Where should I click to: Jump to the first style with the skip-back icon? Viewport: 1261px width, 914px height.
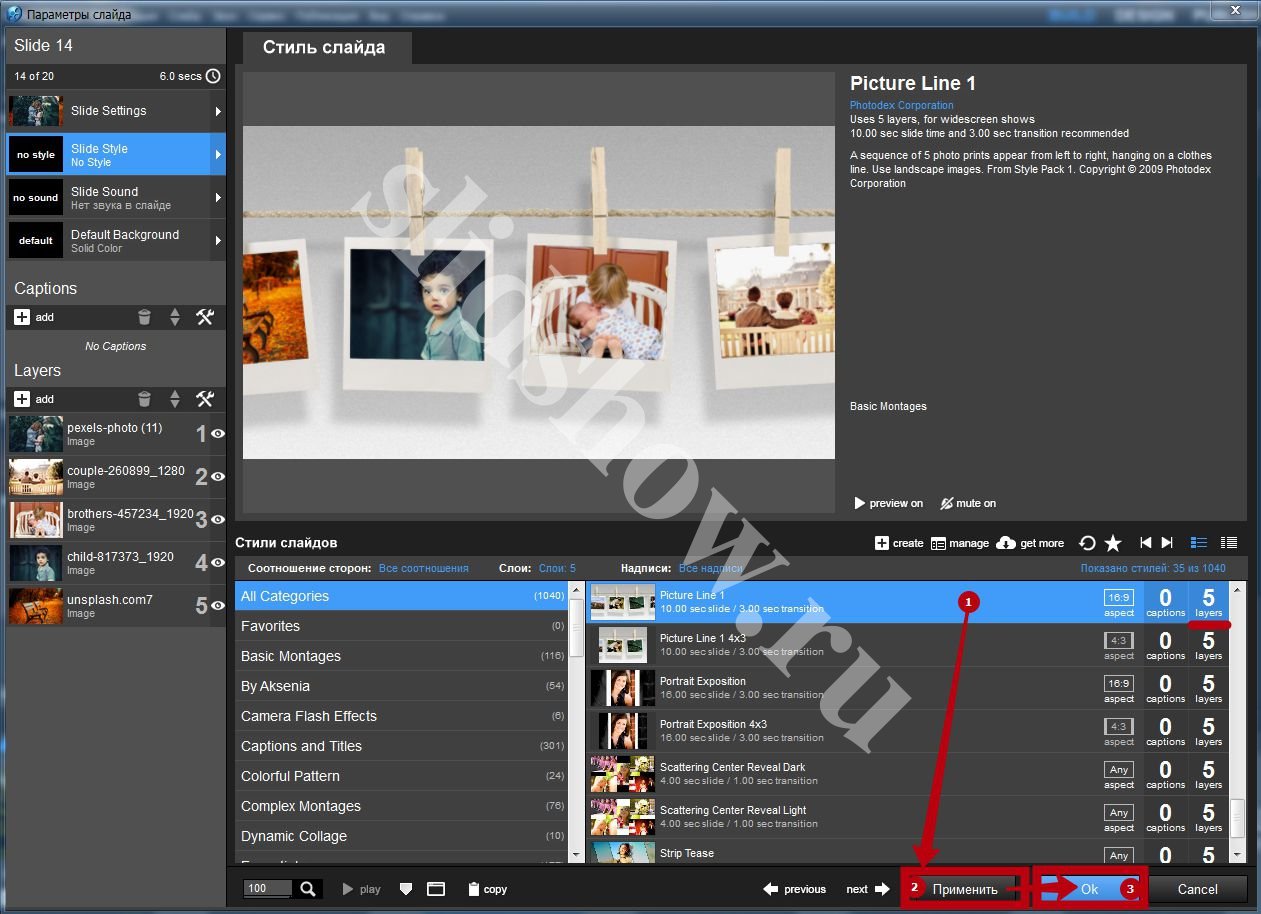(1146, 543)
